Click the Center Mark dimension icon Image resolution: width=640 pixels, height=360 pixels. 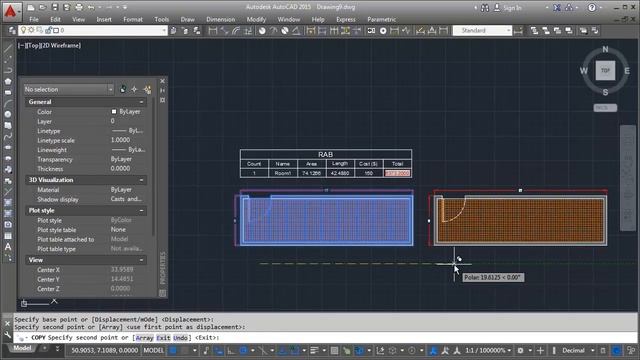coord(383,31)
